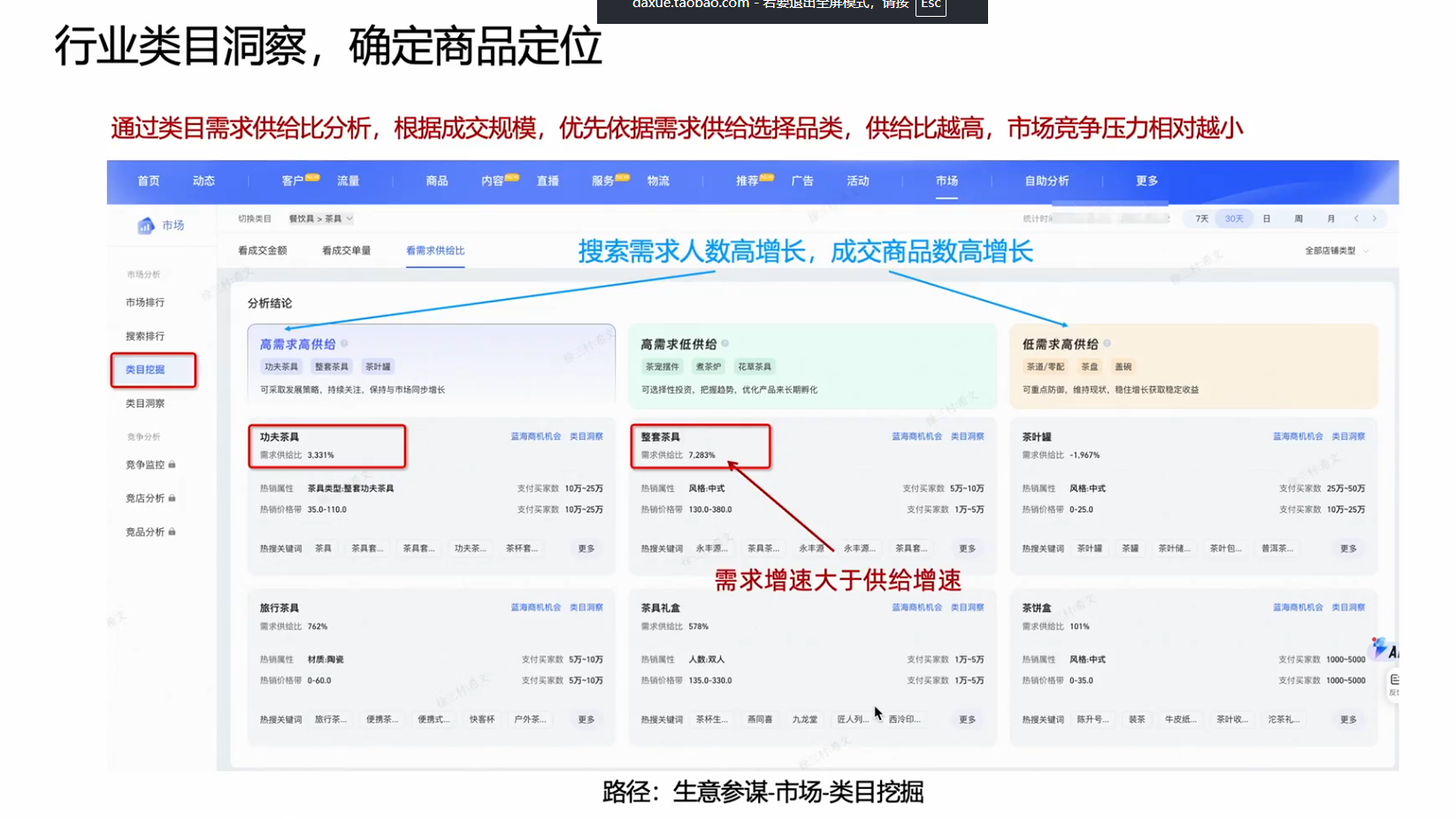Screen dimensions: 1456x819
Task: Open 服务 in top navigation
Action: (603, 180)
